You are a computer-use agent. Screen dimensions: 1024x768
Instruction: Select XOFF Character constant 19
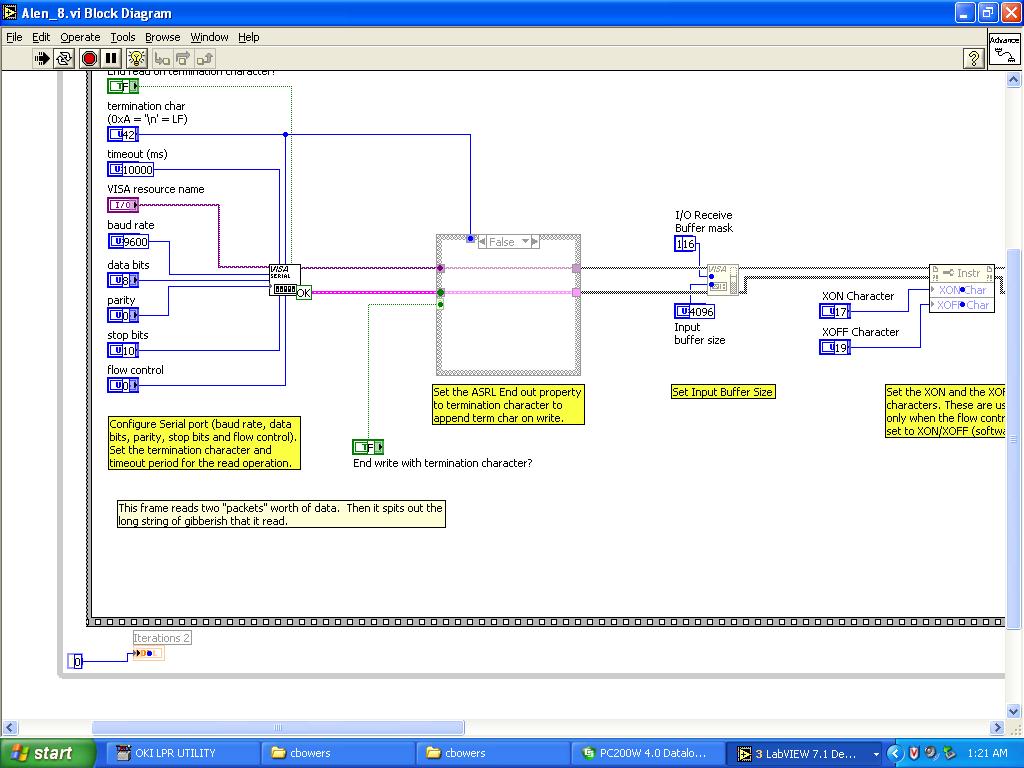click(835, 347)
